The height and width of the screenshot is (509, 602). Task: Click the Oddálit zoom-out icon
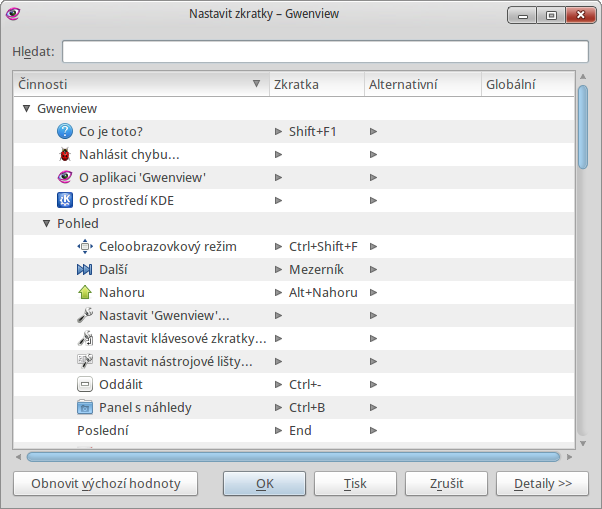click(86, 384)
